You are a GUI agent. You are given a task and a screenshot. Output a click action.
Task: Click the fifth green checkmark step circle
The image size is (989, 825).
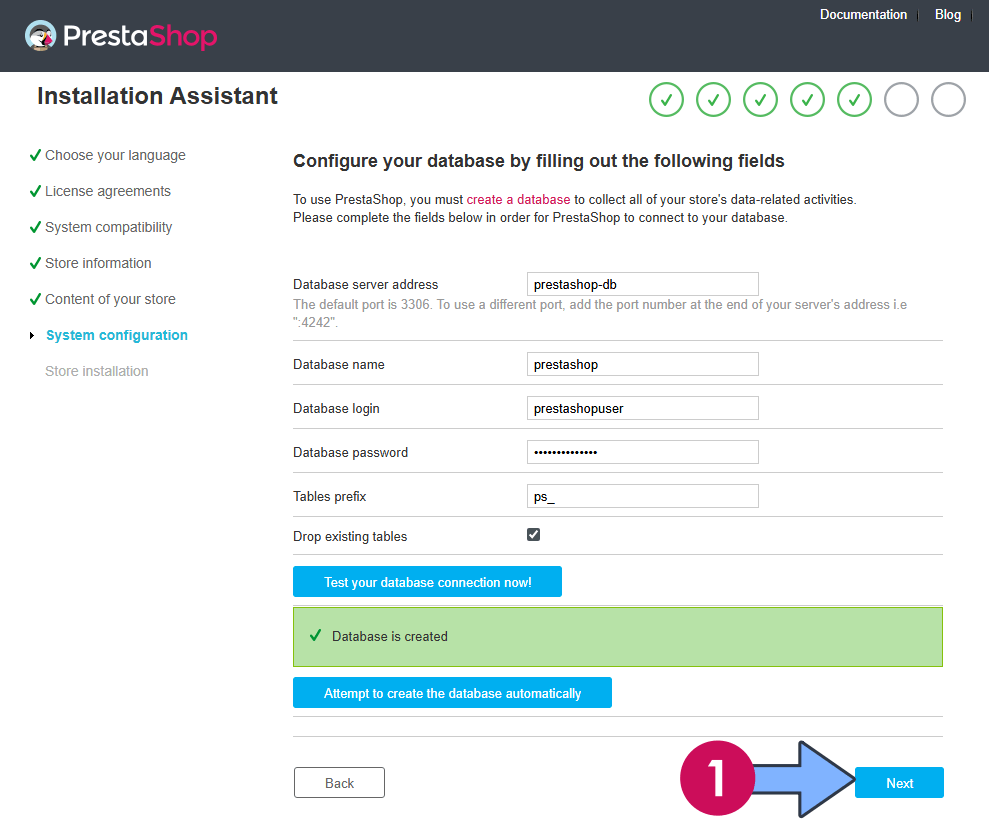pos(854,100)
